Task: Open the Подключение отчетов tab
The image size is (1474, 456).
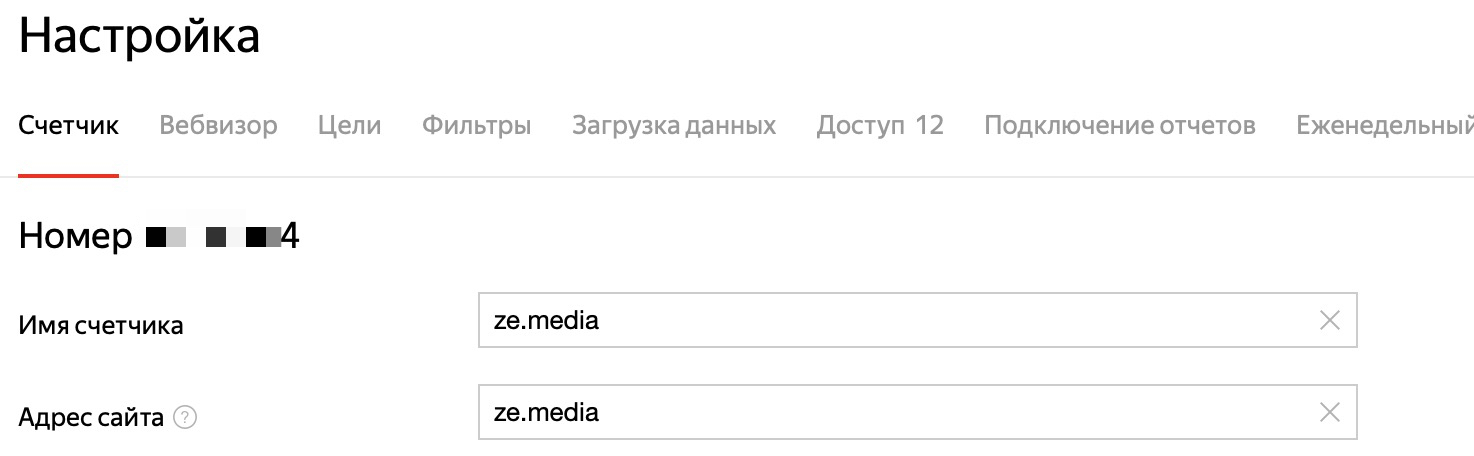Action: coord(1120,126)
